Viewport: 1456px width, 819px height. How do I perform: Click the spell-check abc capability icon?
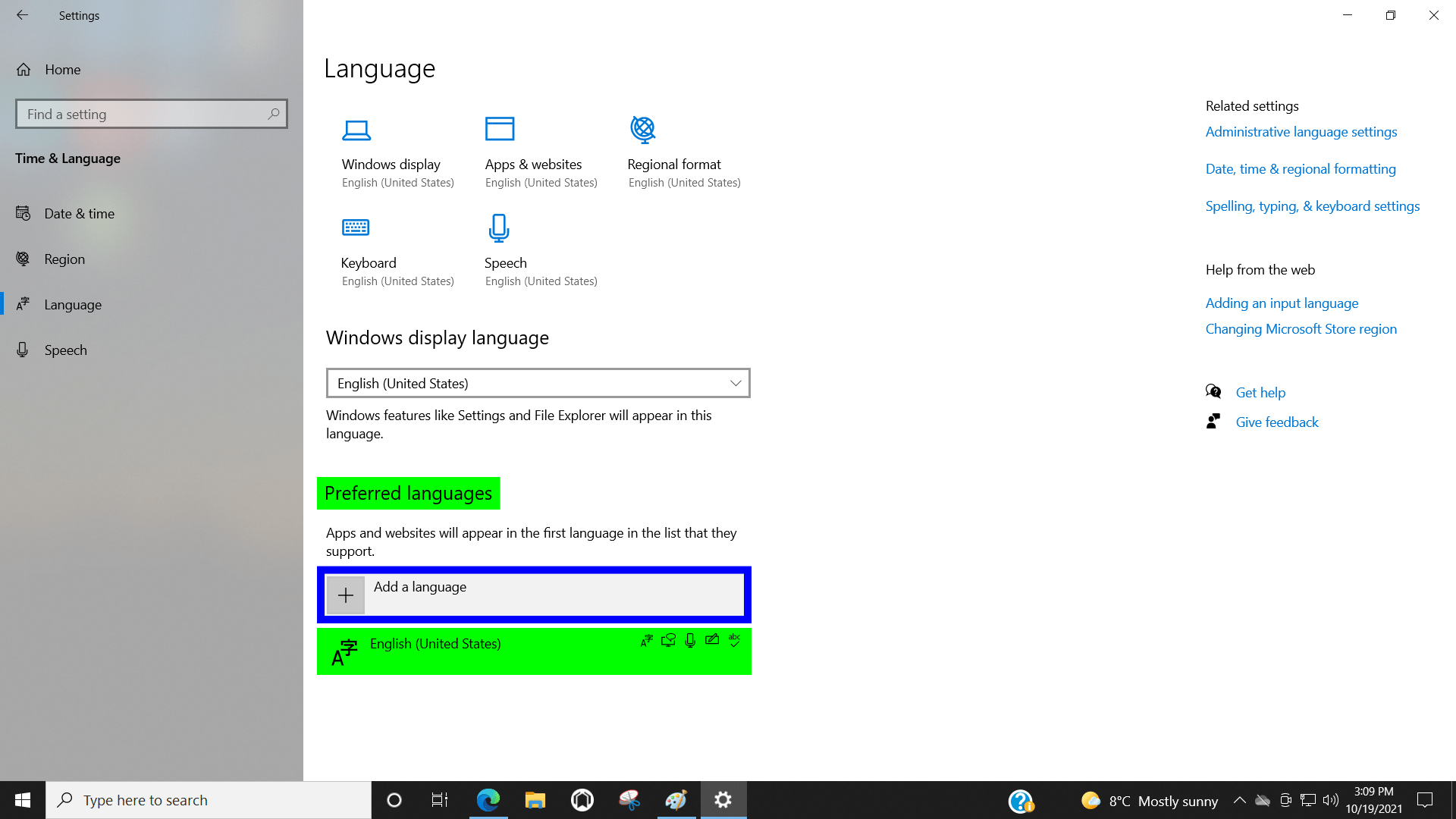pyautogui.click(x=734, y=640)
